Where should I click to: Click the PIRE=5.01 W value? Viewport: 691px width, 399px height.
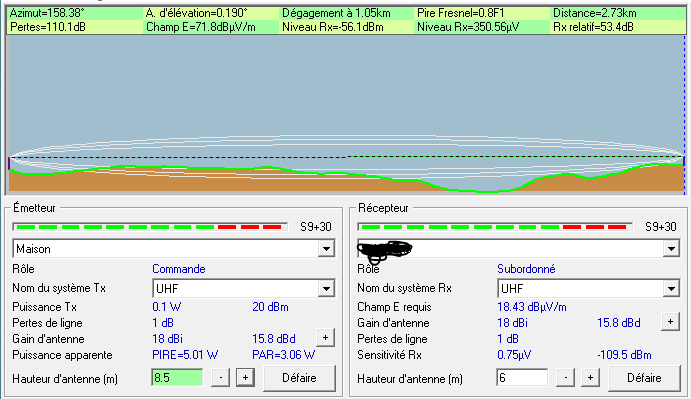pos(185,355)
